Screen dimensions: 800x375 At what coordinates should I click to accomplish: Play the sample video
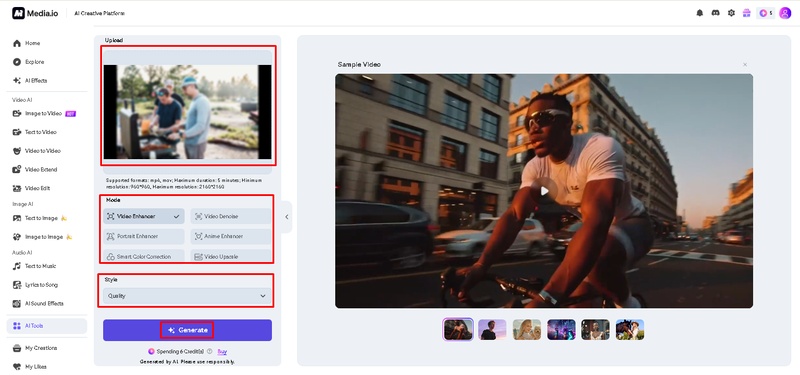coord(544,191)
